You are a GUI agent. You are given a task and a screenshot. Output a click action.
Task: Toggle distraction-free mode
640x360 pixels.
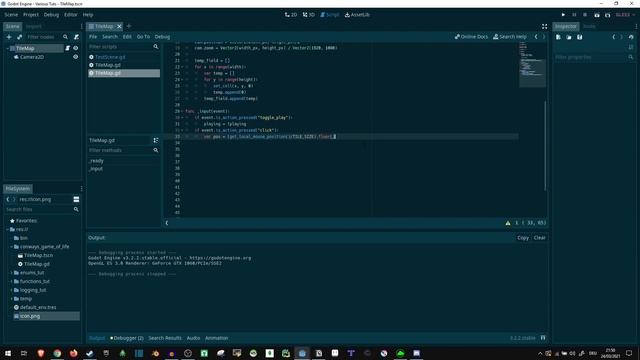coord(544,27)
